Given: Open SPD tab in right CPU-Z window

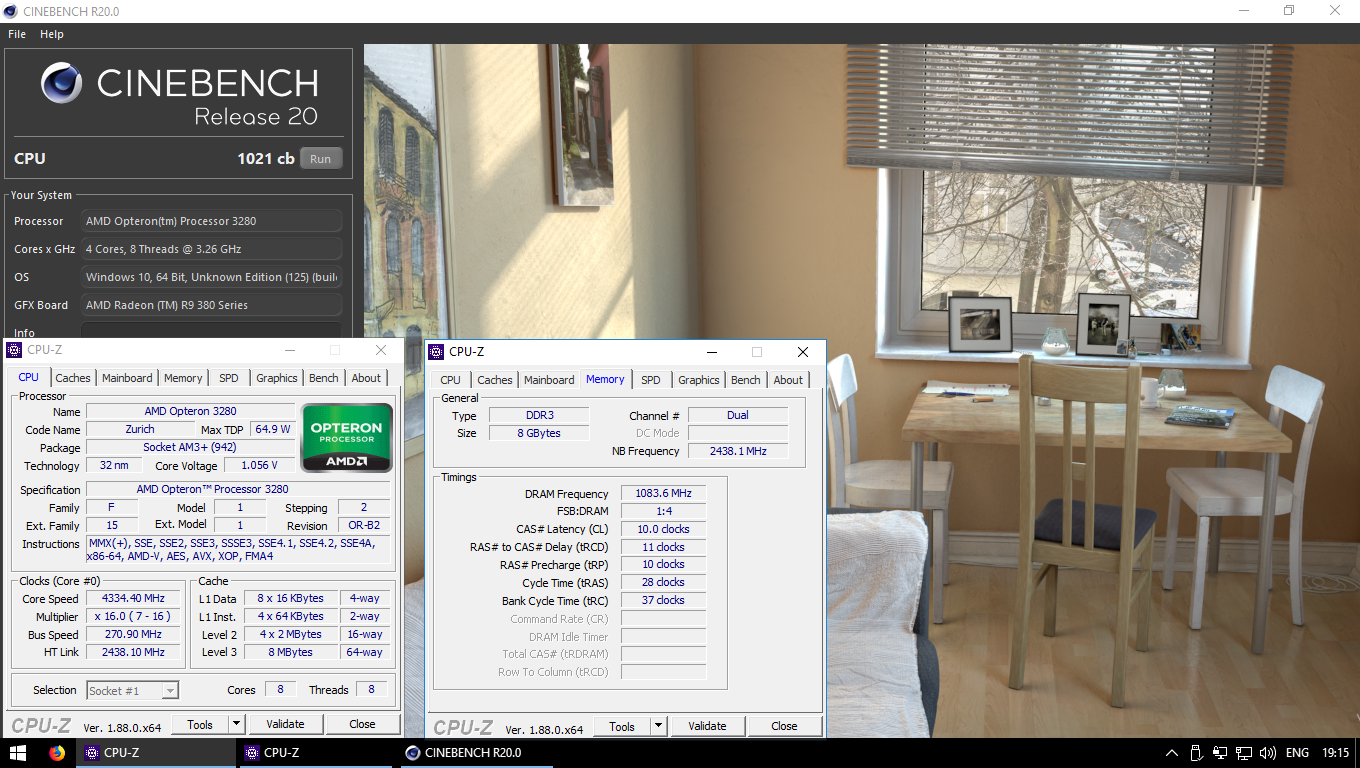Looking at the screenshot, I should click(x=651, y=380).
